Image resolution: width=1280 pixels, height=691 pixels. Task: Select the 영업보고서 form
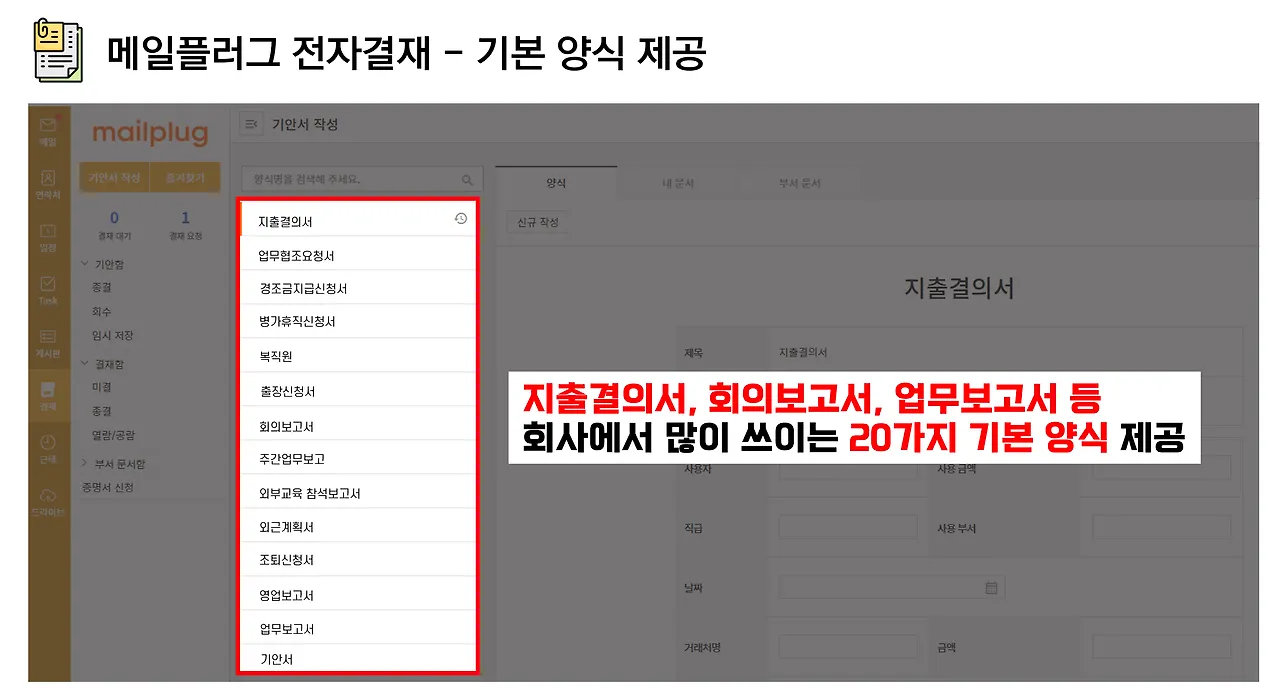358,595
